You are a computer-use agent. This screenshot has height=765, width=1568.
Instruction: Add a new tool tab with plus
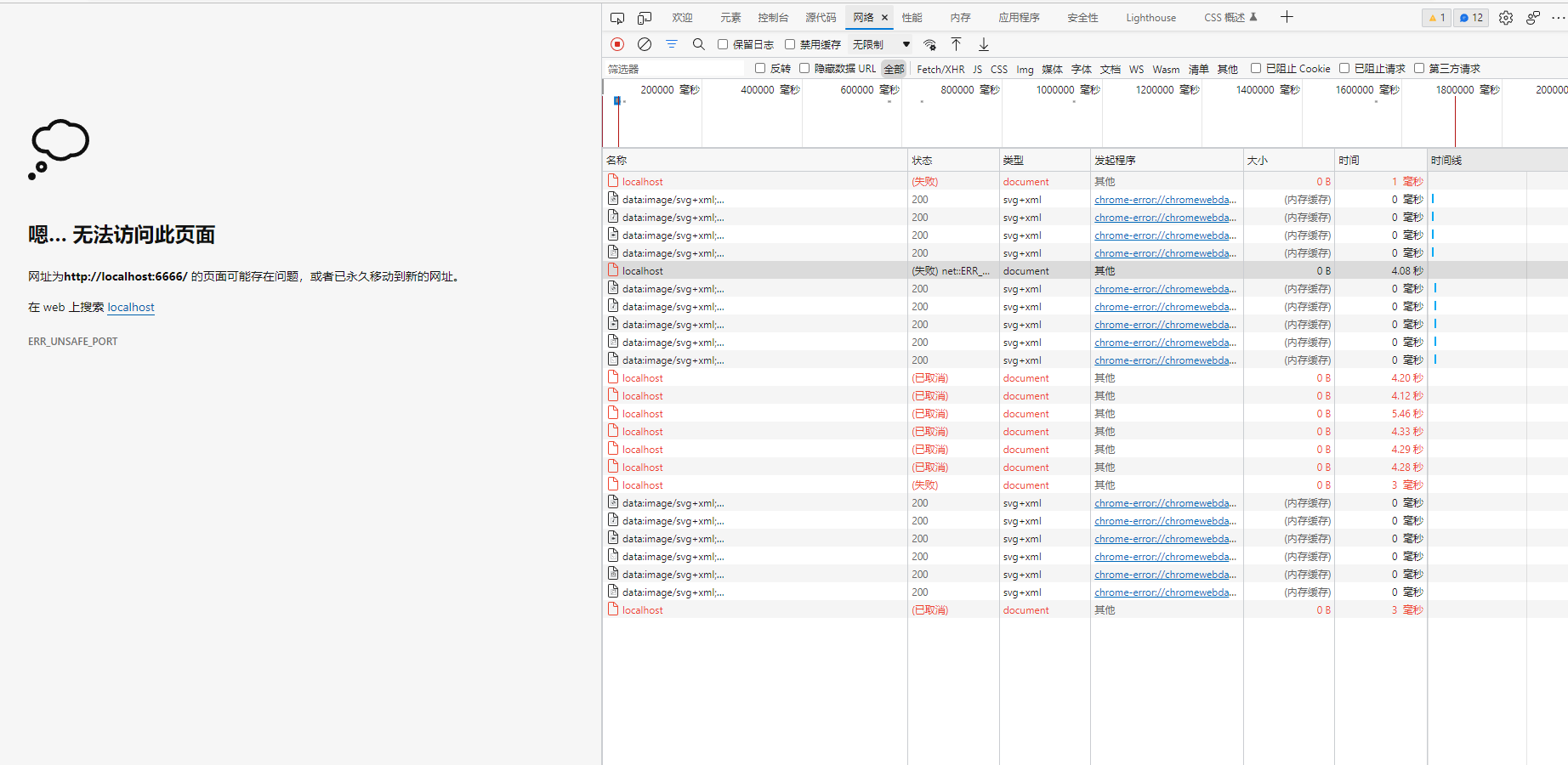click(1287, 17)
